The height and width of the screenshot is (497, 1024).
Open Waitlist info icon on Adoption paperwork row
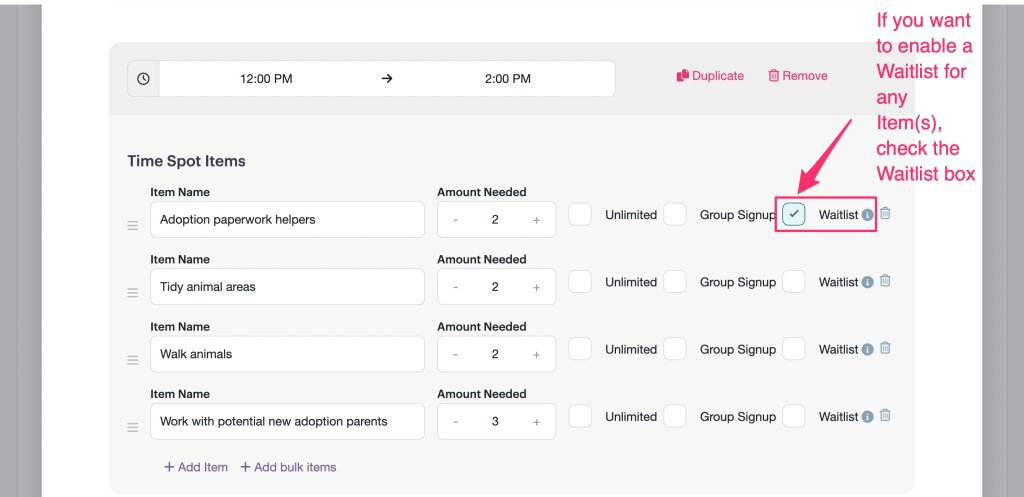pyautogui.click(x=867, y=215)
